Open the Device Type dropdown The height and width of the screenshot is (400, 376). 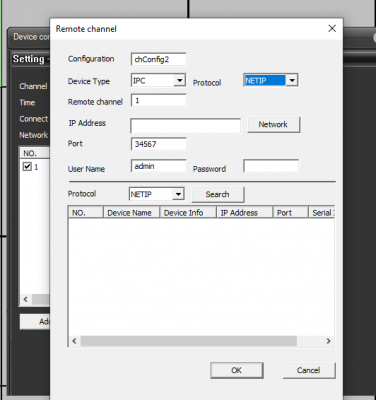(x=180, y=80)
